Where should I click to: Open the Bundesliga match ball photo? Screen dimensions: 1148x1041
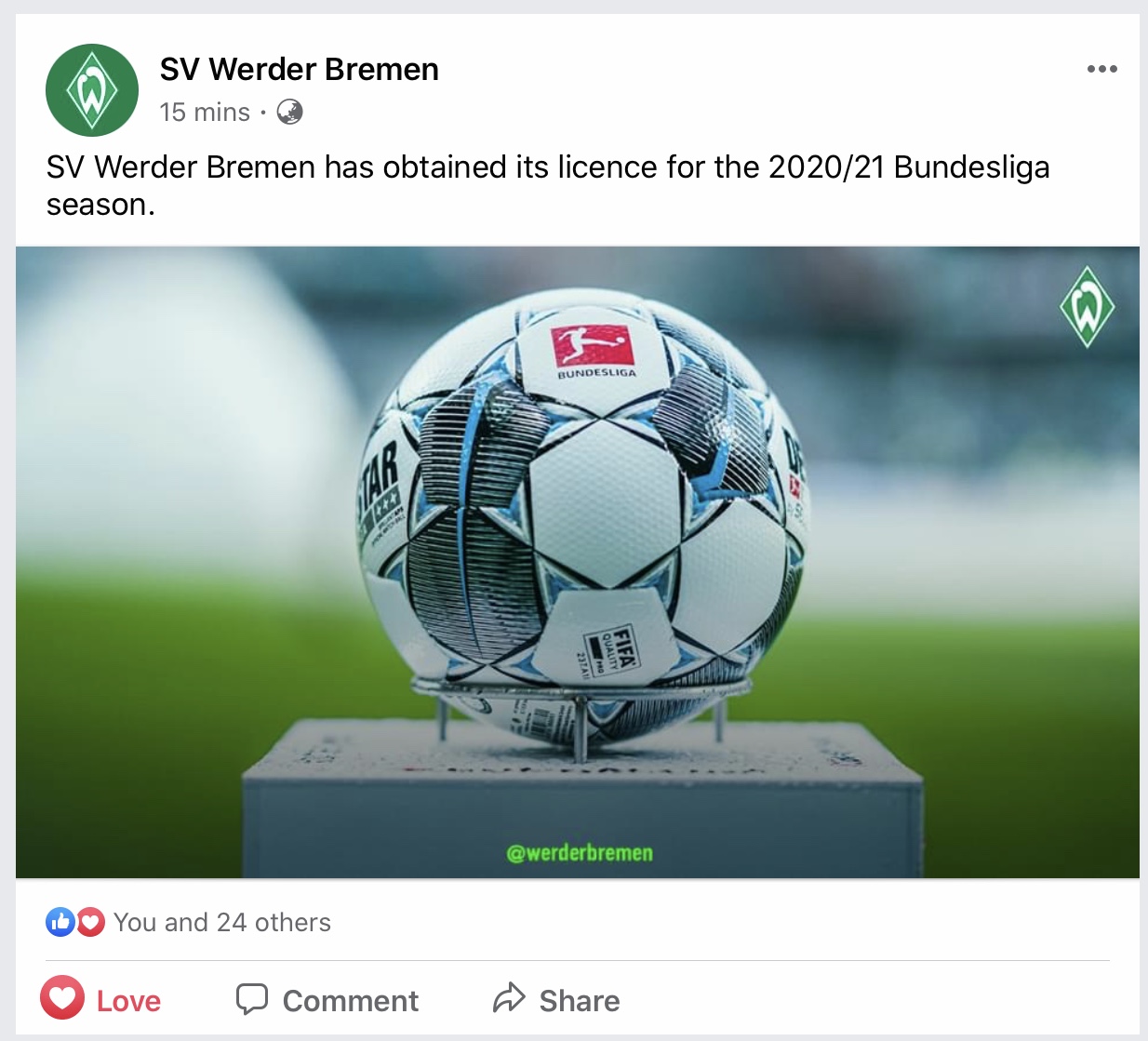578,562
